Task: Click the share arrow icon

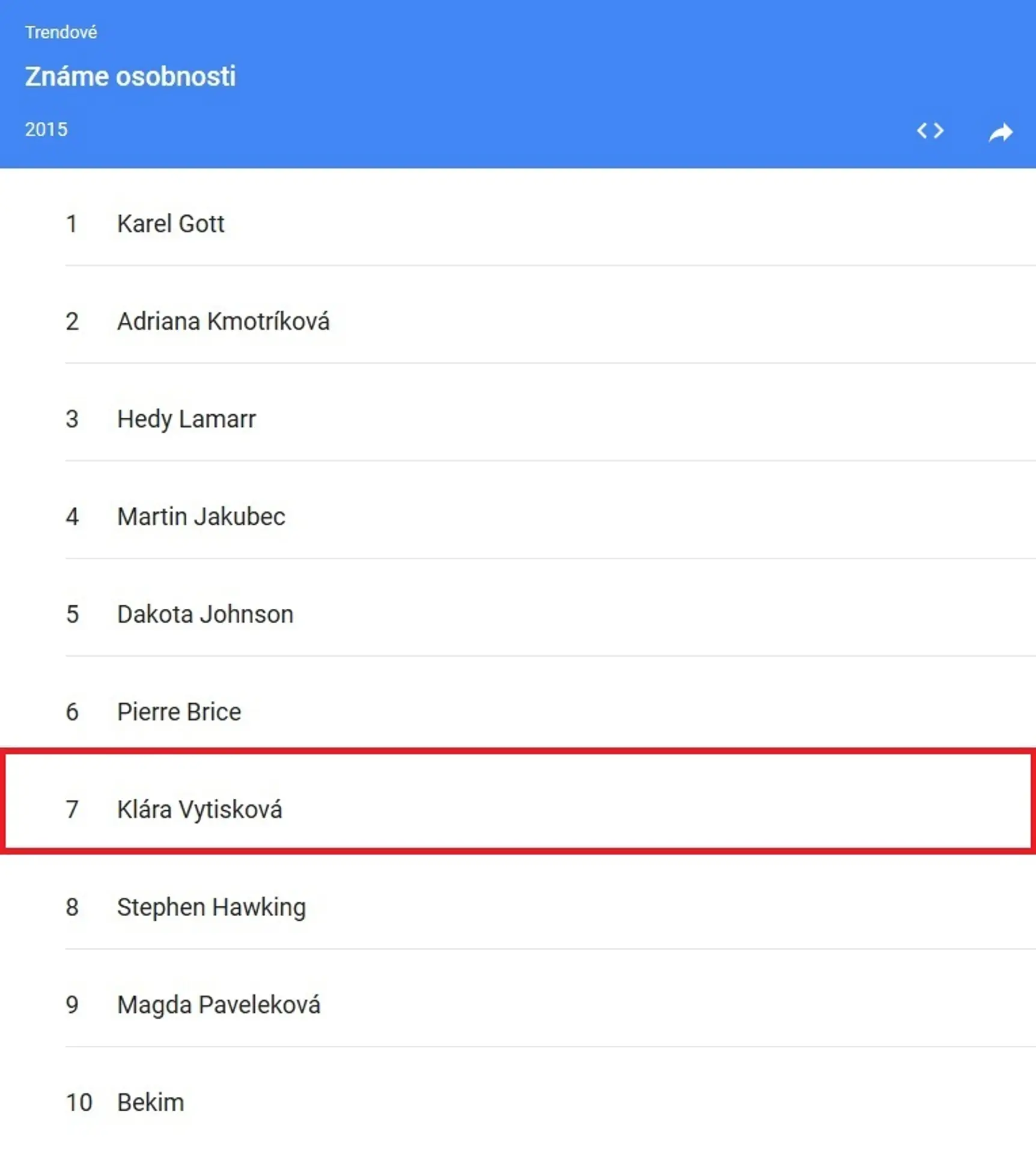Action: point(1001,132)
